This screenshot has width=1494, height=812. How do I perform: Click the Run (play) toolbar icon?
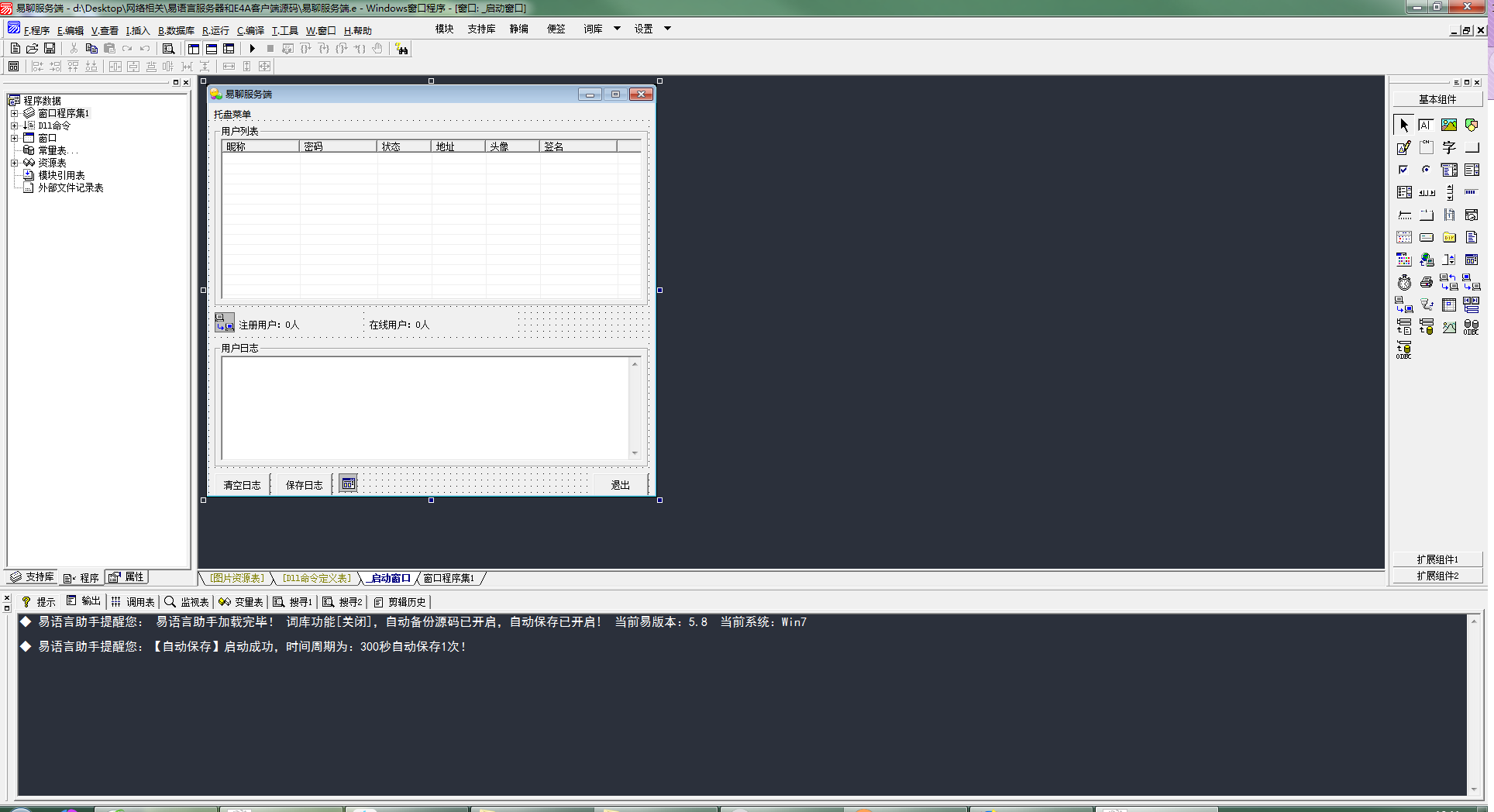pyautogui.click(x=252, y=49)
